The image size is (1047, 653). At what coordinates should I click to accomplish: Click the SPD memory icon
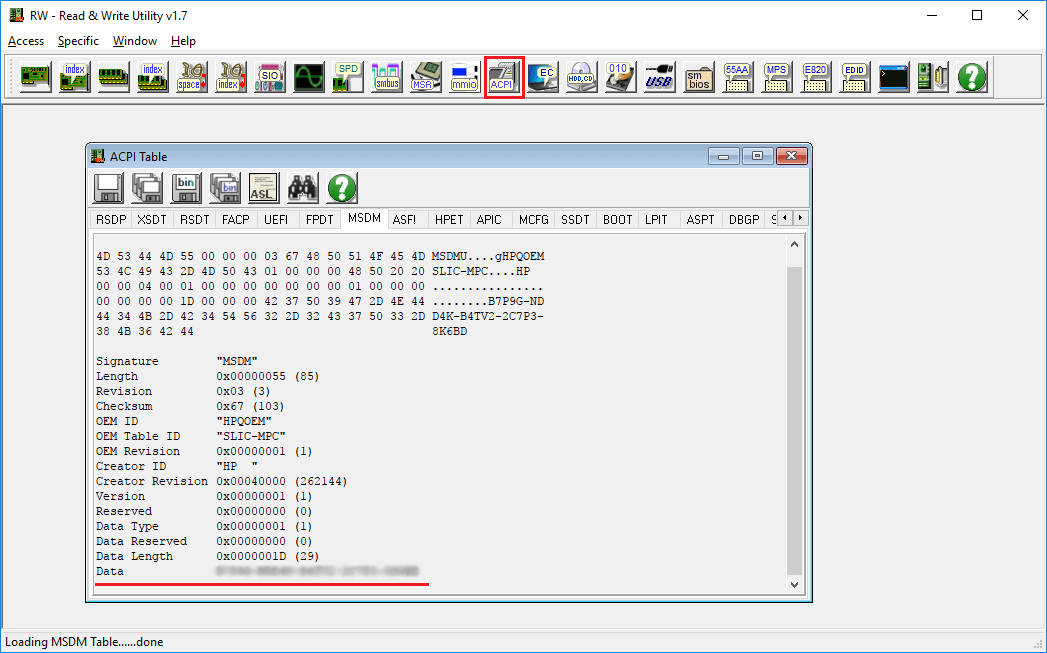tap(347, 77)
